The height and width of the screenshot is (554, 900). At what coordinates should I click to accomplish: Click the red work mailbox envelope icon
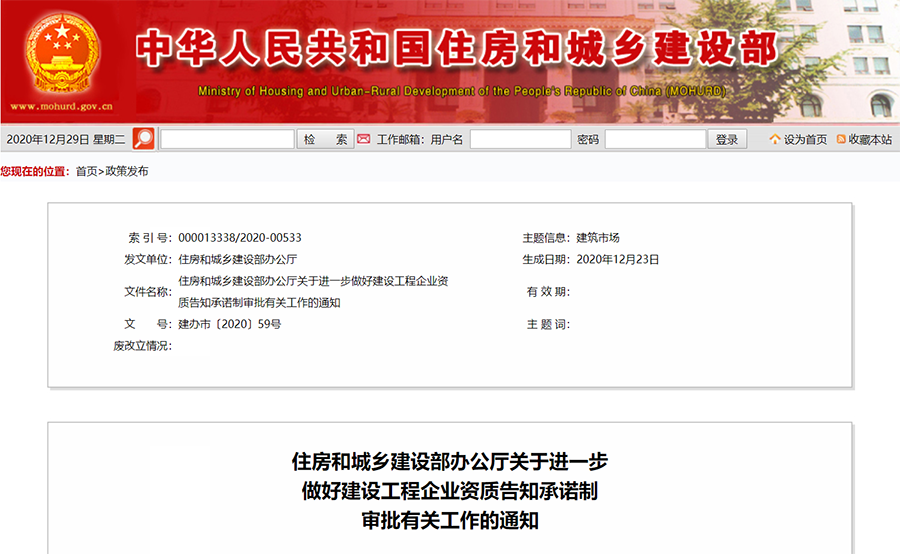[x=364, y=139]
